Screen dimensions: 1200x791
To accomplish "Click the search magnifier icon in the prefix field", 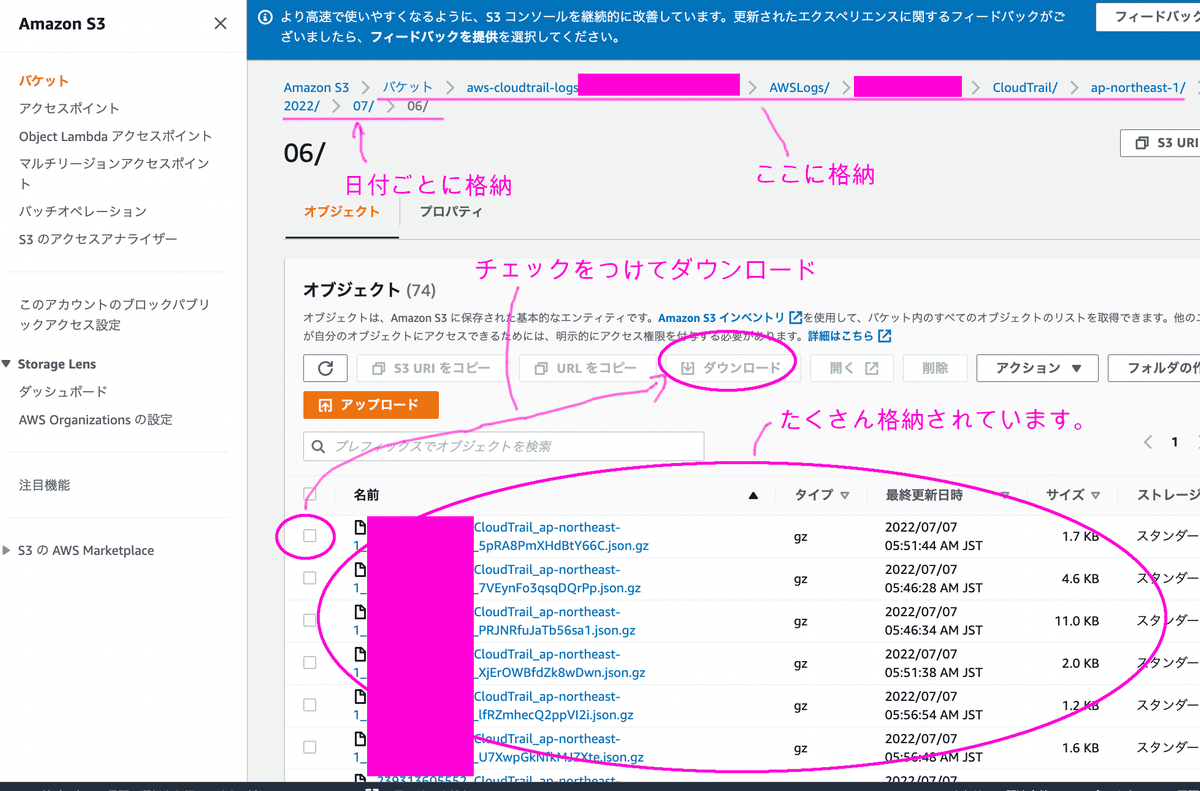I will [319, 446].
